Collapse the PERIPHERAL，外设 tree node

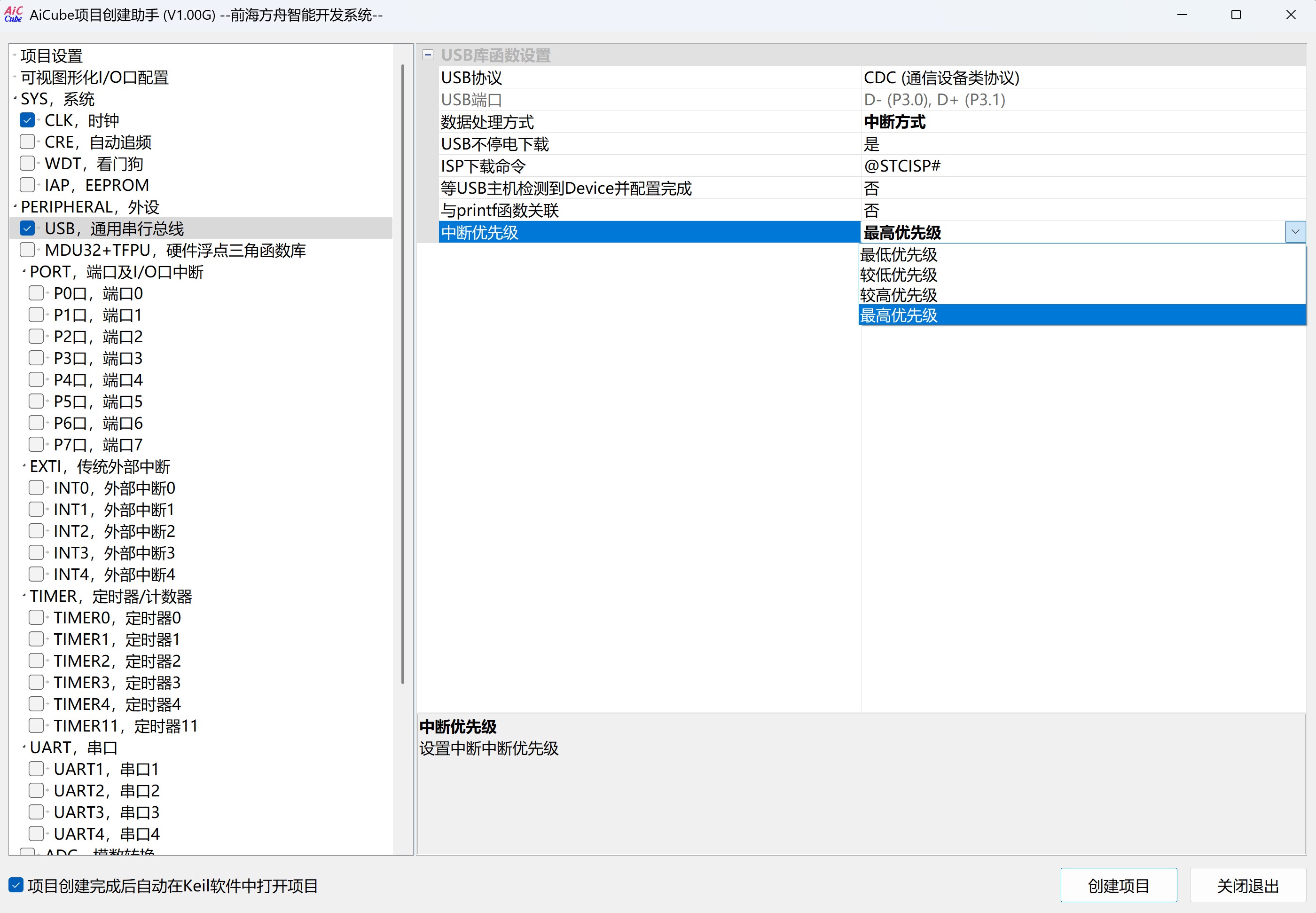[x=15, y=206]
